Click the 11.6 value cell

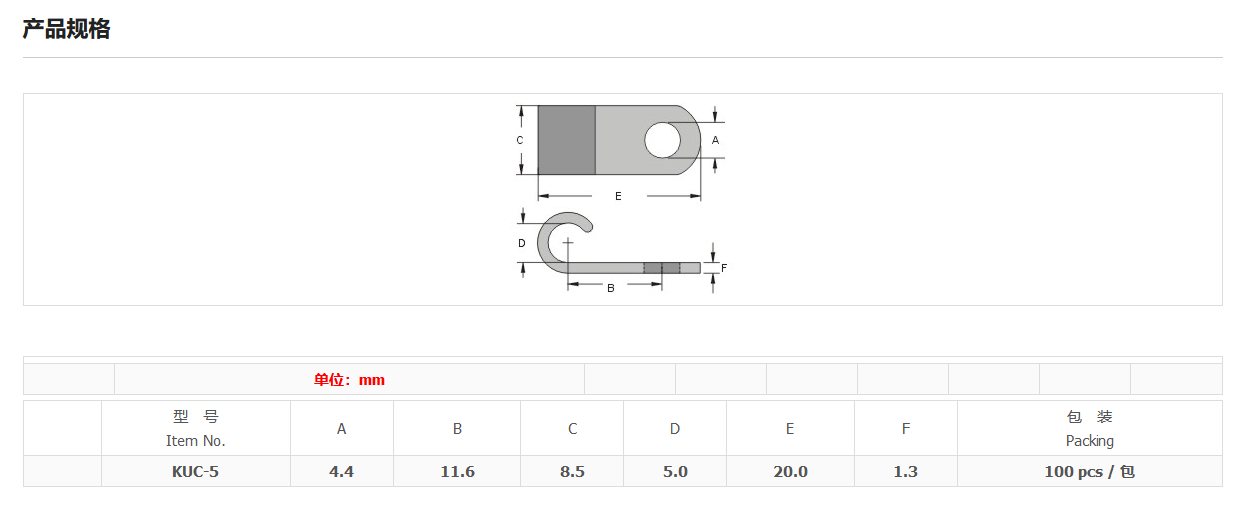(x=458, y=471)
